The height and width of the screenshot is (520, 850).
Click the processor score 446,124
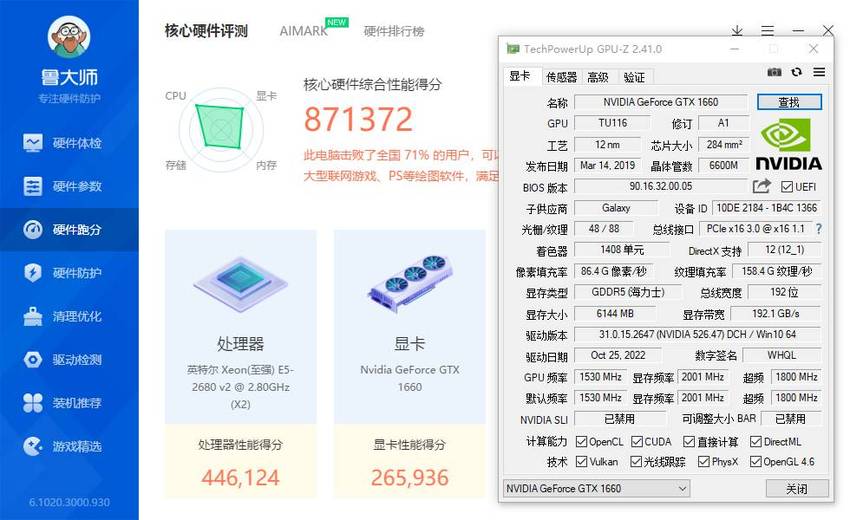point(240,478)
